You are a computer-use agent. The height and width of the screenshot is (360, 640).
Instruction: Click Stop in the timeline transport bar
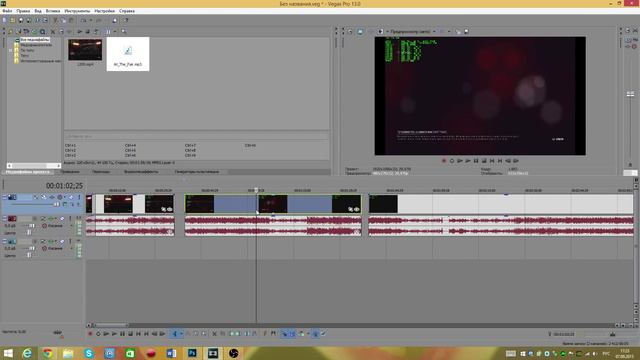pyautogui.click(x=130, y=334)
